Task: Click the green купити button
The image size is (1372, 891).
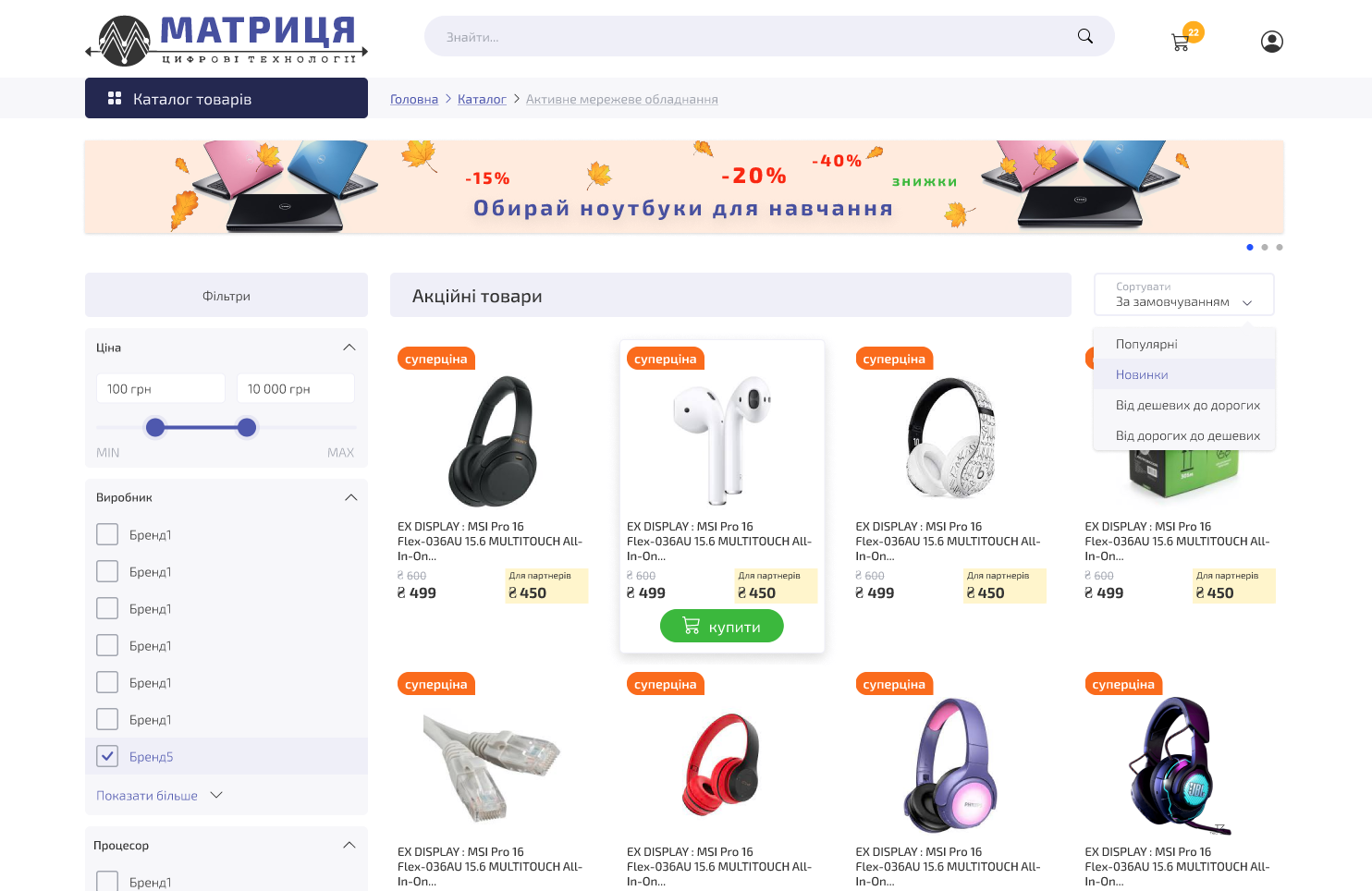Action: click(722, 626)
